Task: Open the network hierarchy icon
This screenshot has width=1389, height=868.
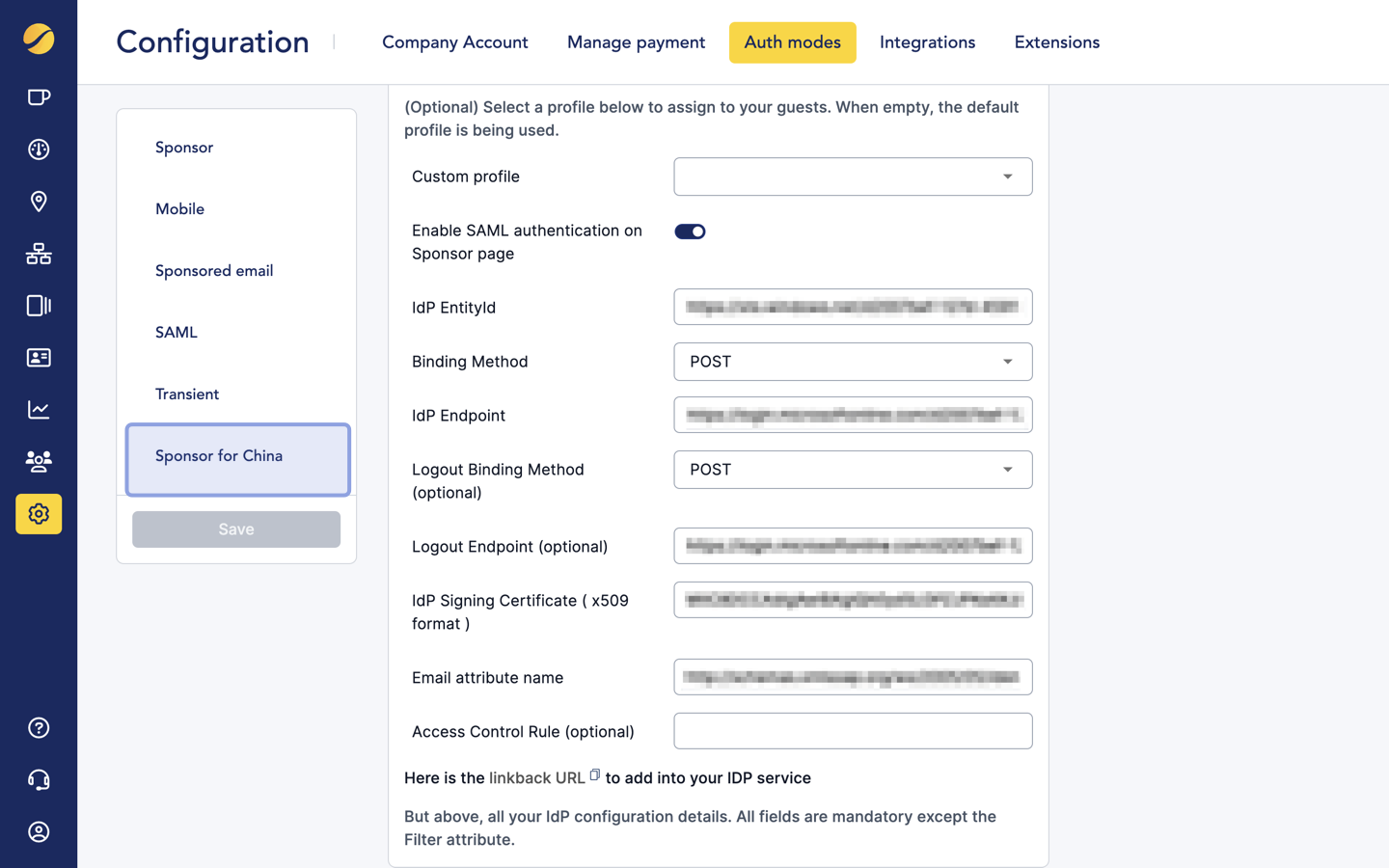Action: pyautogui.click(x=39, y=254)
